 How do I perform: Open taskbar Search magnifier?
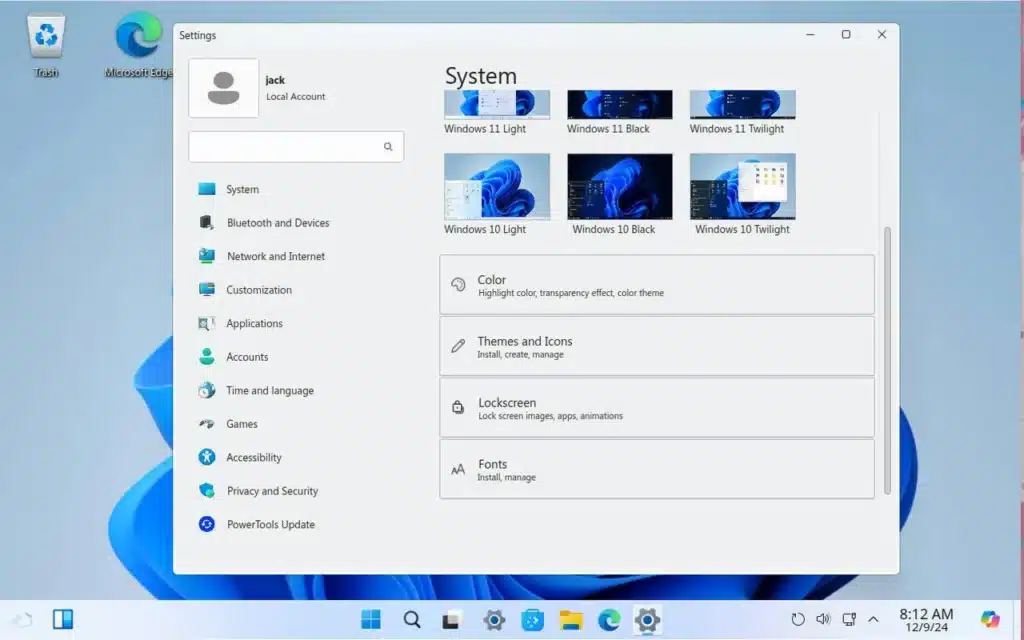click(x=411, y=619)
